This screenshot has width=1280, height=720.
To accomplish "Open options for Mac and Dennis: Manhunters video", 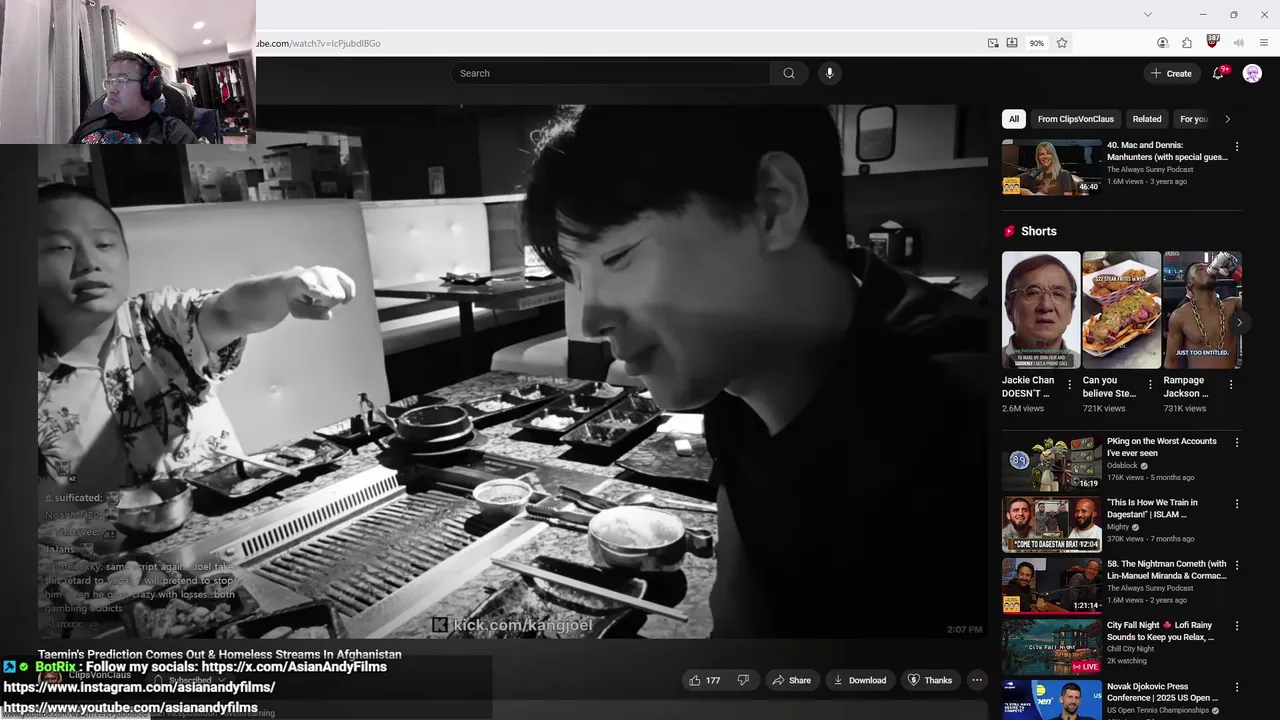I will click(1237, 146).
